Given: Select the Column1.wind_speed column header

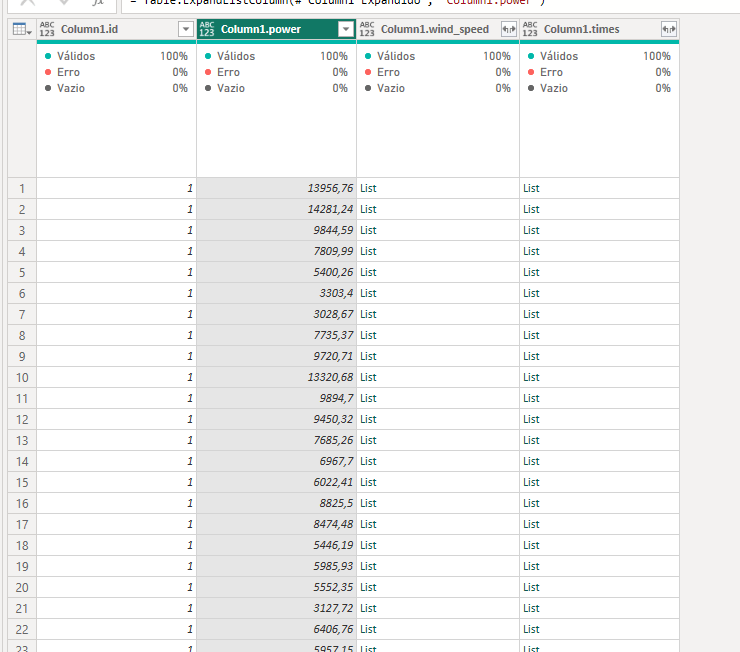Looking at the screenshot, I should click(438, 29).
